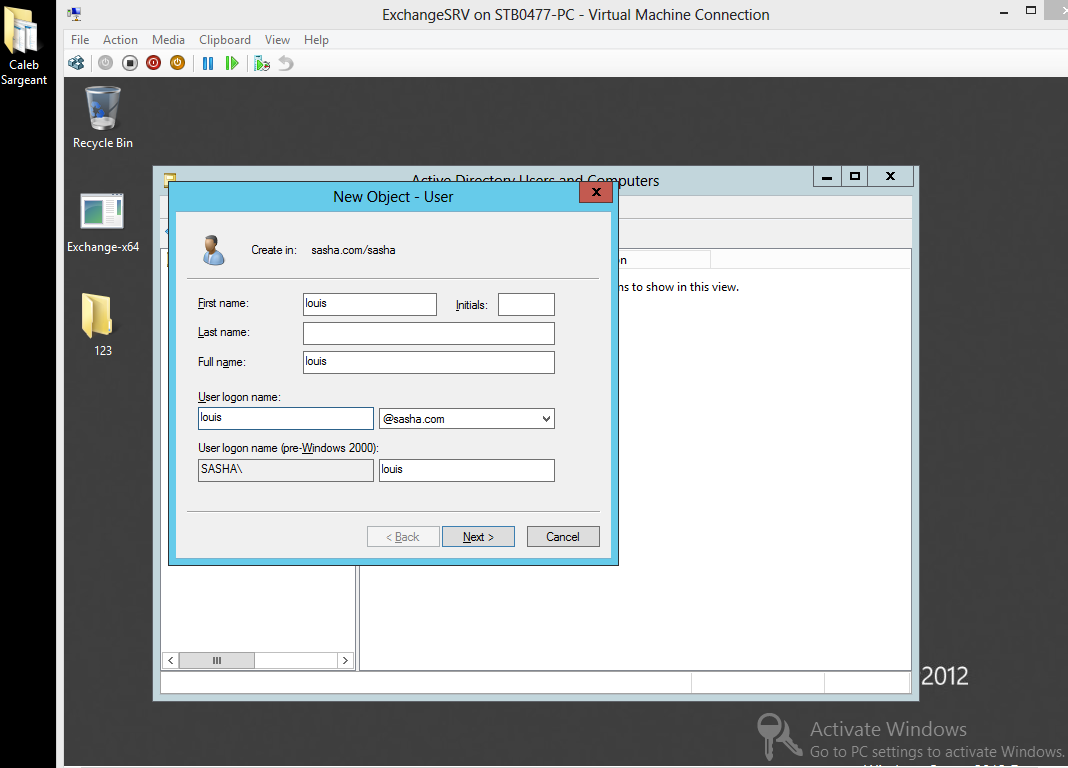Click the Initials field
Image resolution: width=1068 pixels, height=768 pixels.
click(527, 304)
